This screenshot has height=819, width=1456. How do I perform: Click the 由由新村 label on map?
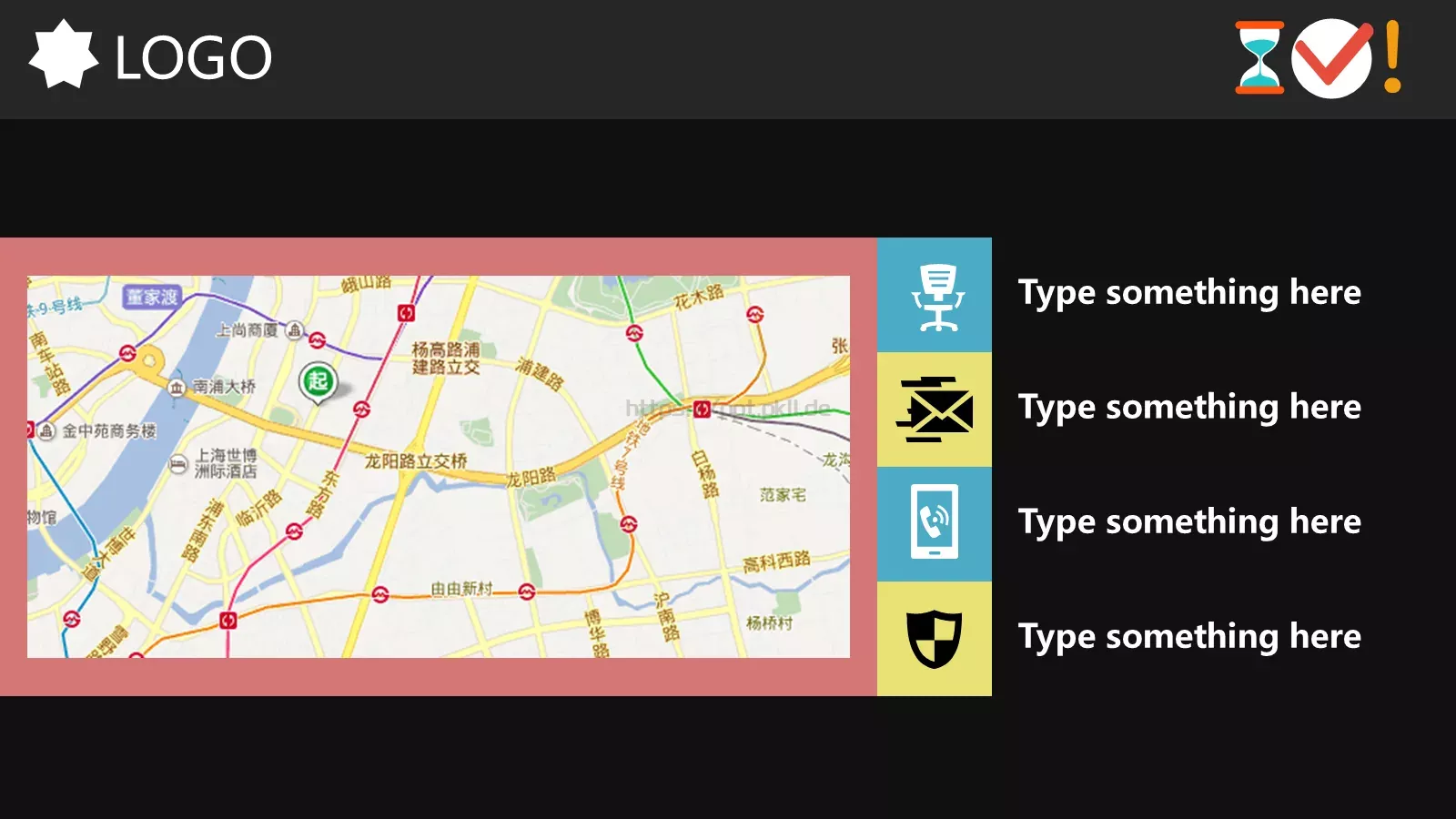click(461, 589)
